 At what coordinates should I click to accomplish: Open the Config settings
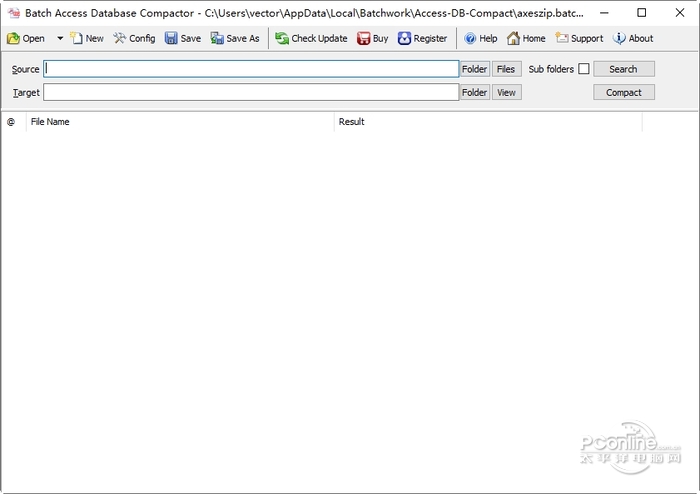(134, 38)
